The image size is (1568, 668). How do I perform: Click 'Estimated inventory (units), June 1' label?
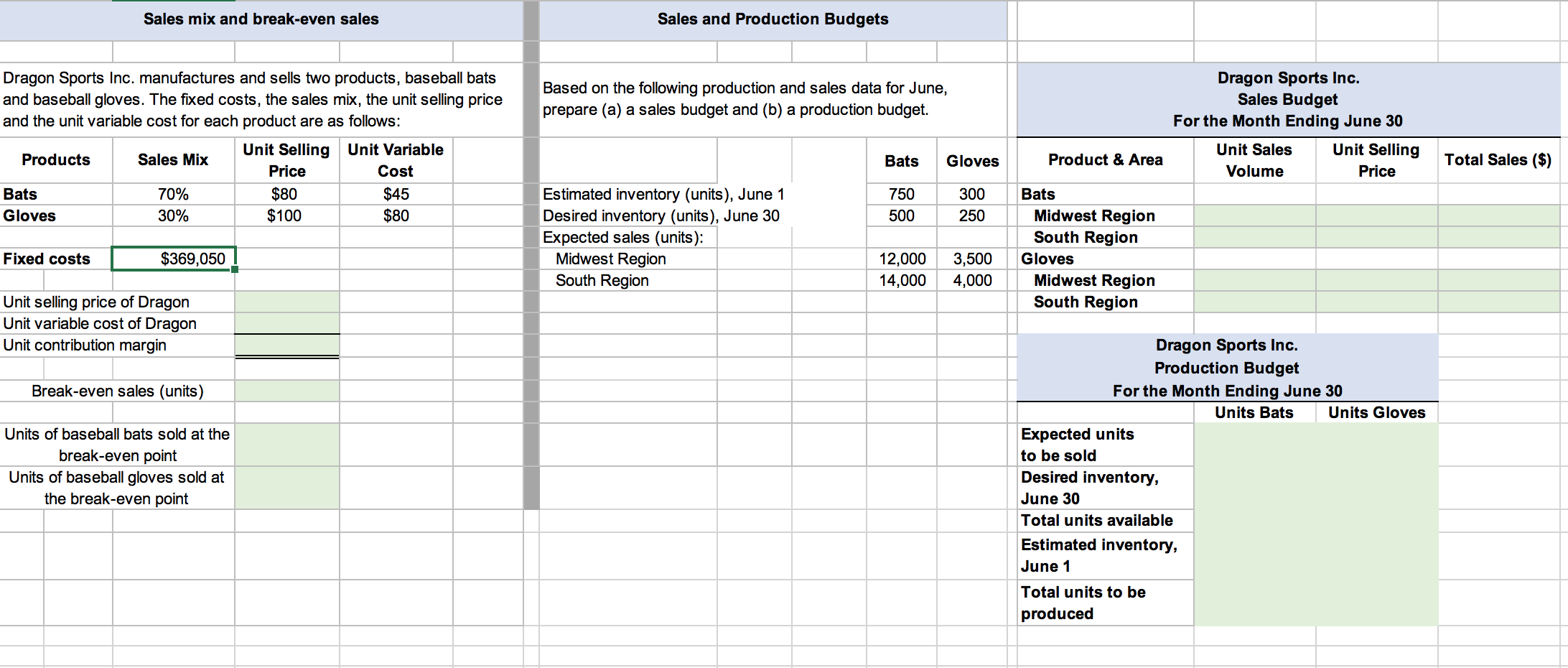coord(663,194)
